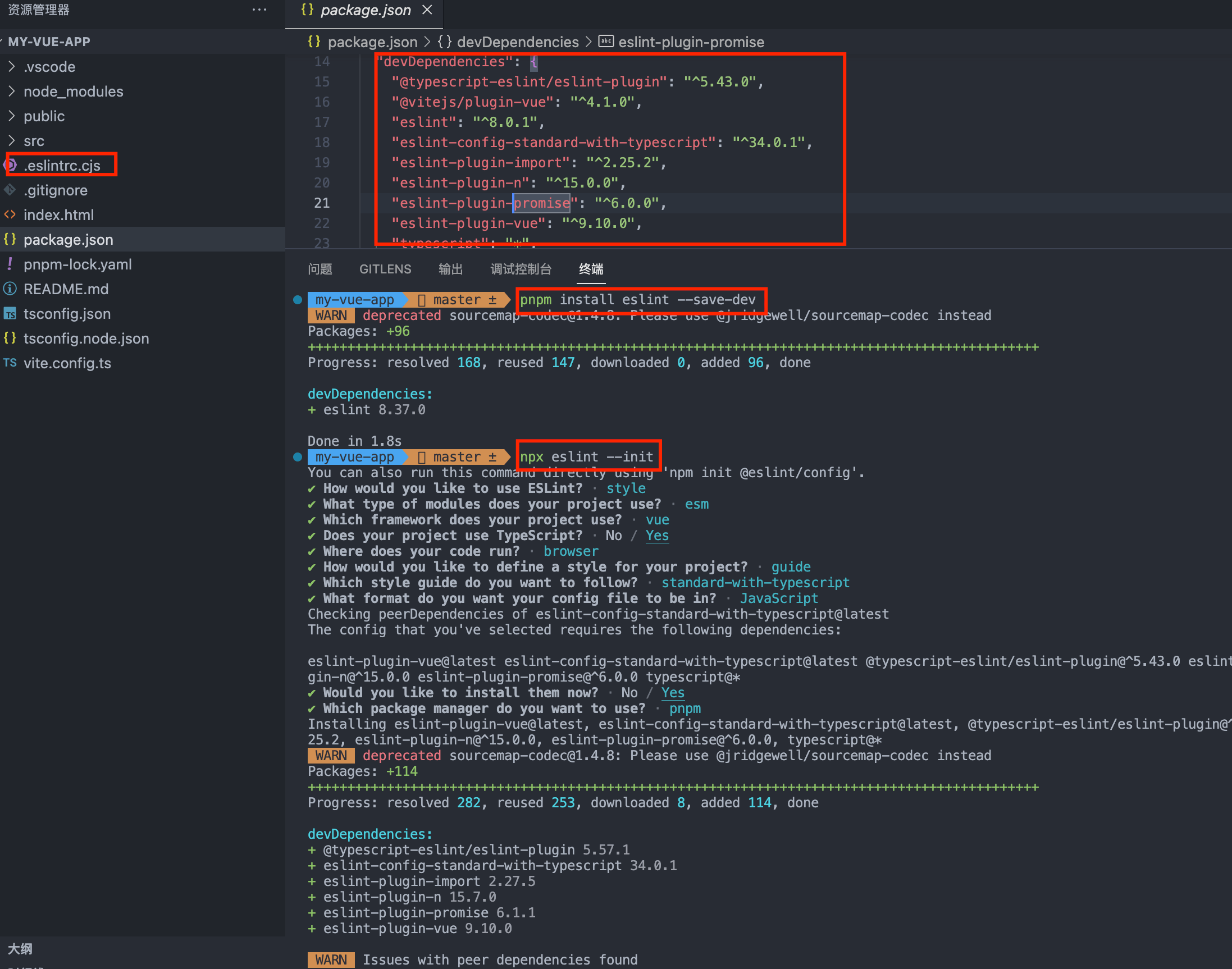The height and width of the screenshot is (969, 1232).
Task: Expand the public folder
Action: [x=12, y=116]
